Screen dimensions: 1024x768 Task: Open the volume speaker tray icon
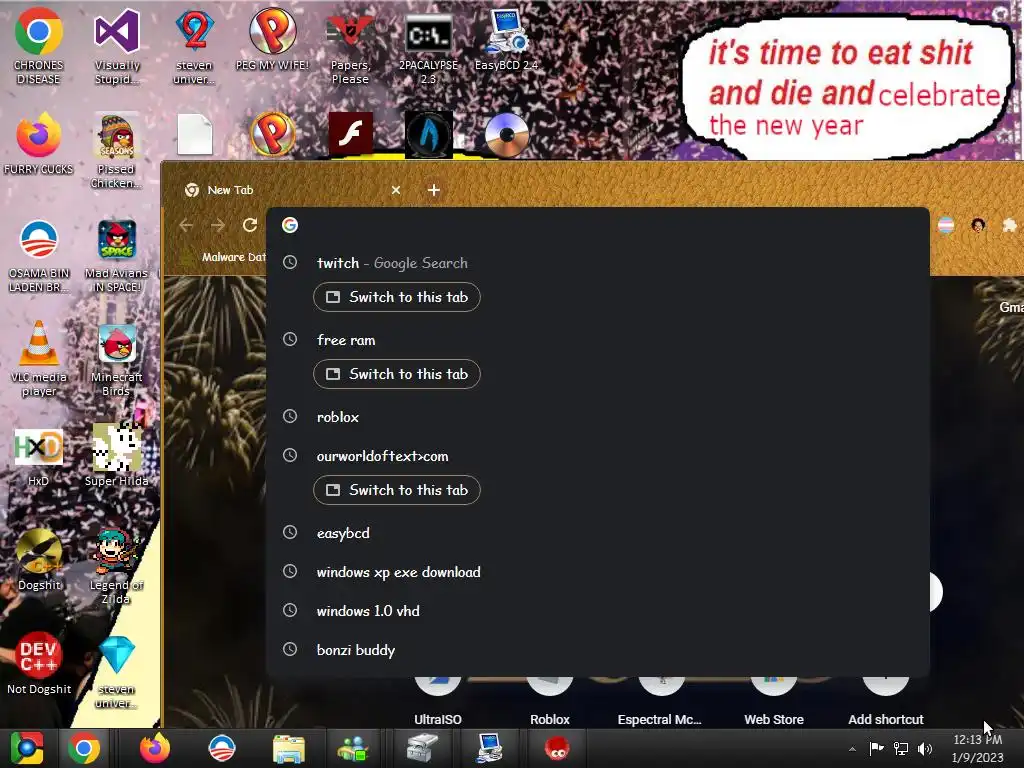click(x=925, y=748)
